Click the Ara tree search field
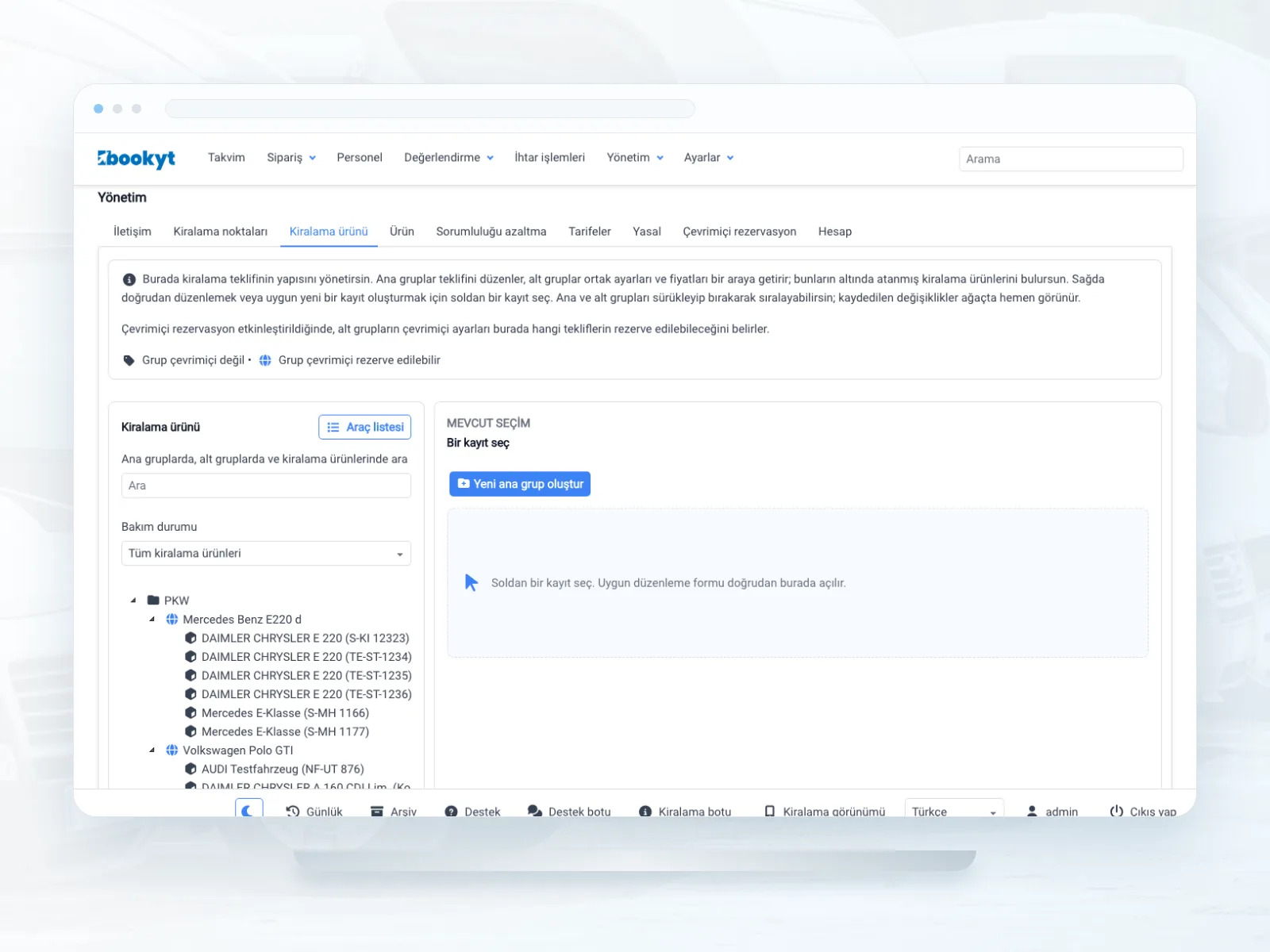 (x=266, y=486)
